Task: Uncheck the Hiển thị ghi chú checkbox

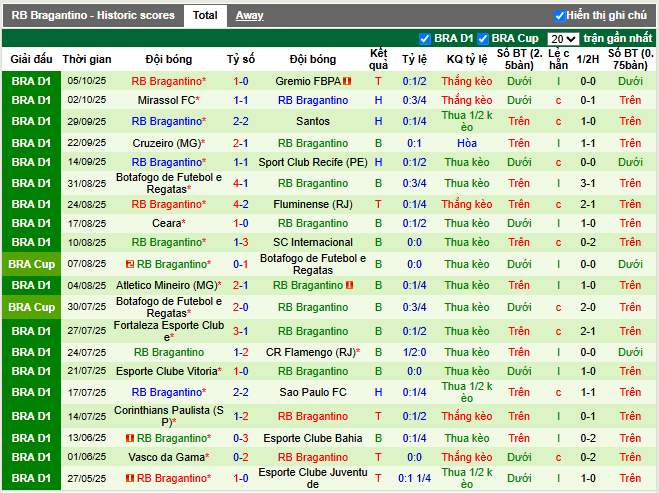Action: pyautogui.click(x=559, y=16)
